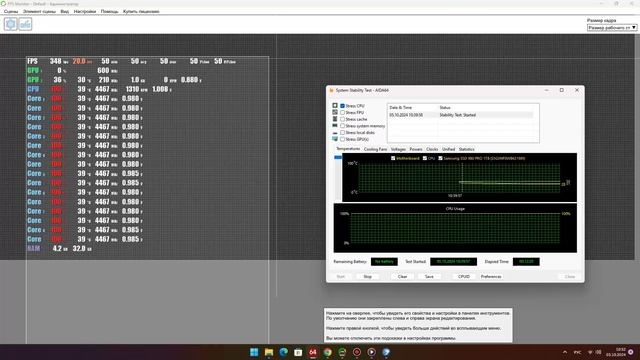Switch to the Unified tab

[x=449, y=149]
